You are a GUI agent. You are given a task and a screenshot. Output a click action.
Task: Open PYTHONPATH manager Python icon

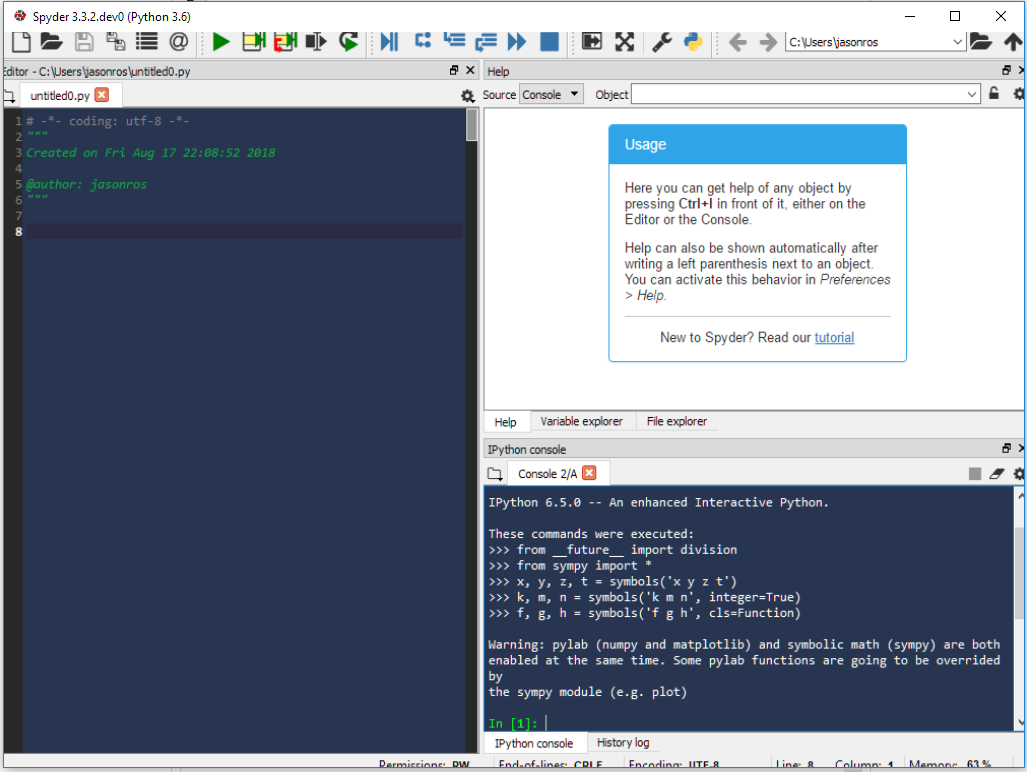pos(693,42)
